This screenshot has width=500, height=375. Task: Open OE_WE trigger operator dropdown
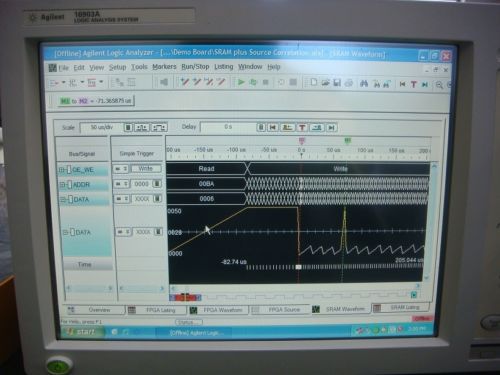pos(121,169)
